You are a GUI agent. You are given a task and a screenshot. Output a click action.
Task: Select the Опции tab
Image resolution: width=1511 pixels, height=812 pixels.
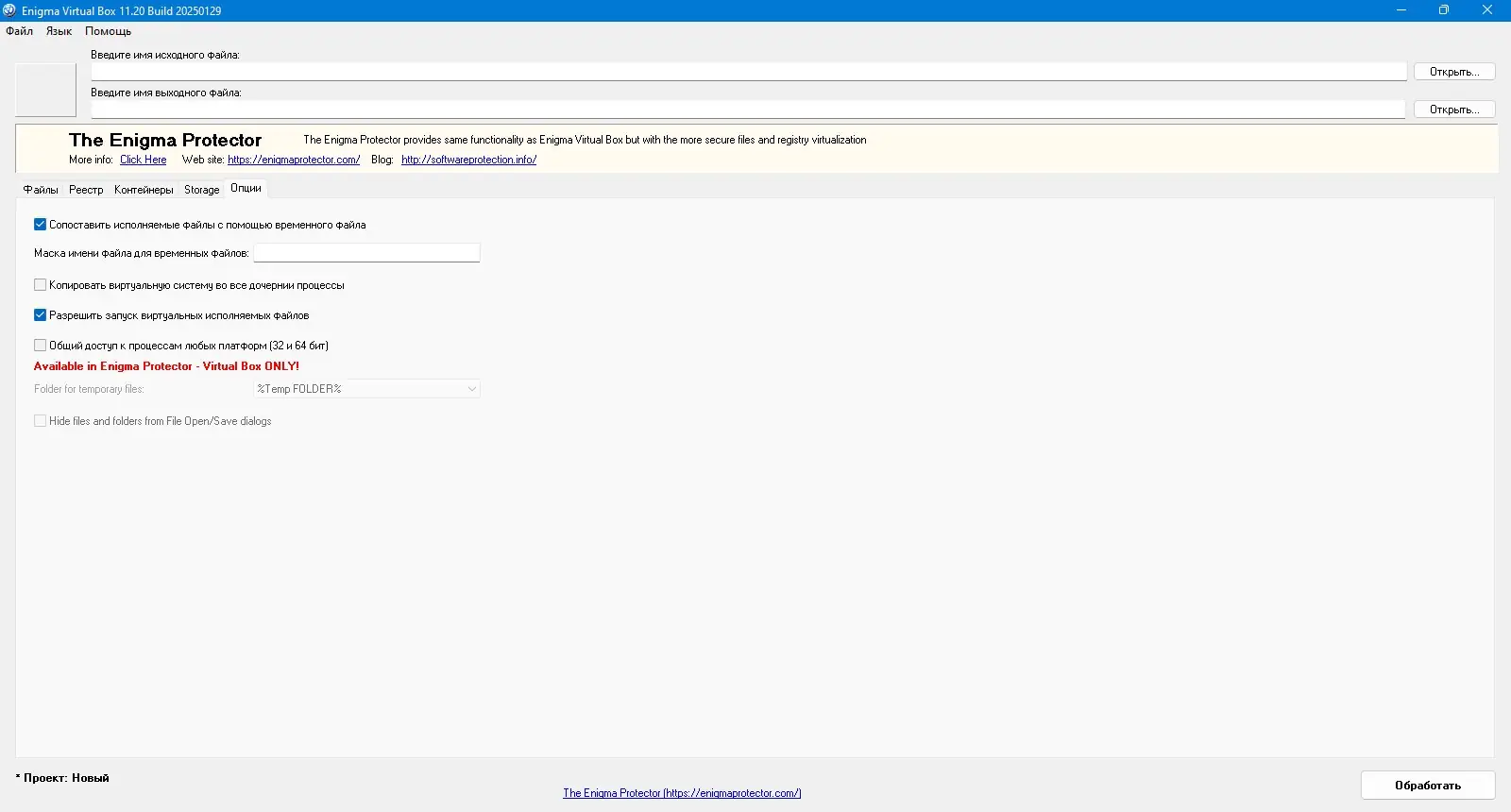(x=246, y=188)
